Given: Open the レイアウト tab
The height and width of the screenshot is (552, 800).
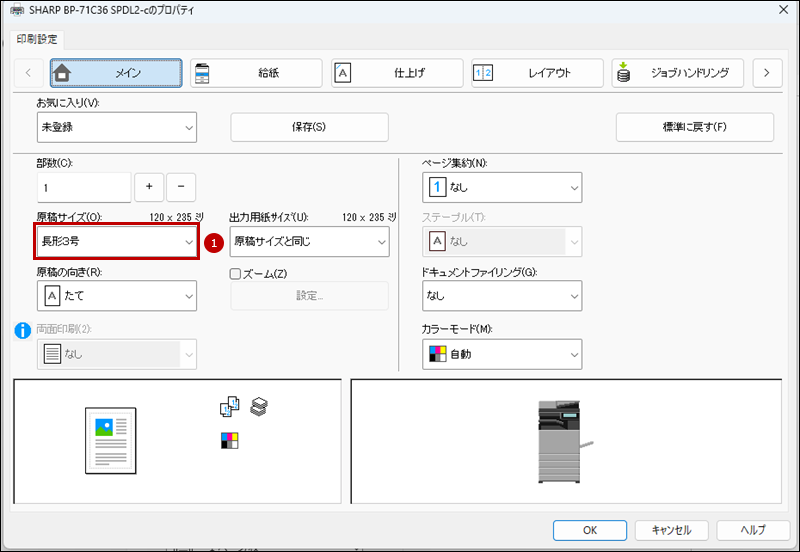Looking at the screenshot, I should (x=538, y=73).
